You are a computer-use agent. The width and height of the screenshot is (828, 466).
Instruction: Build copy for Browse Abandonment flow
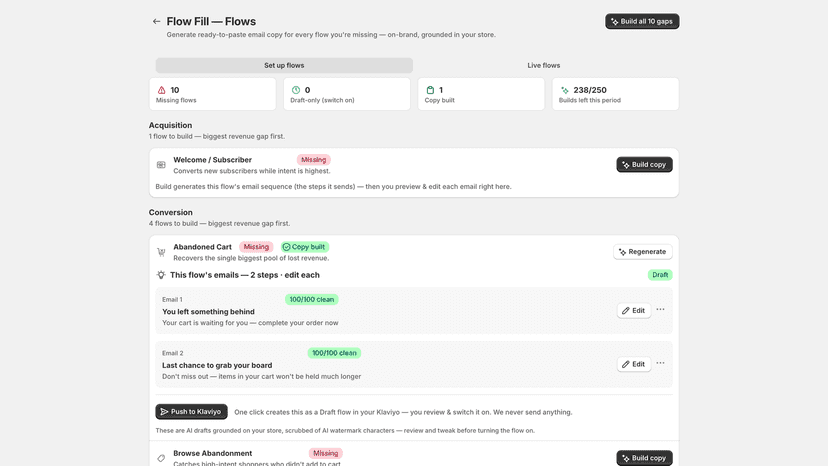[x=644, y=458]
